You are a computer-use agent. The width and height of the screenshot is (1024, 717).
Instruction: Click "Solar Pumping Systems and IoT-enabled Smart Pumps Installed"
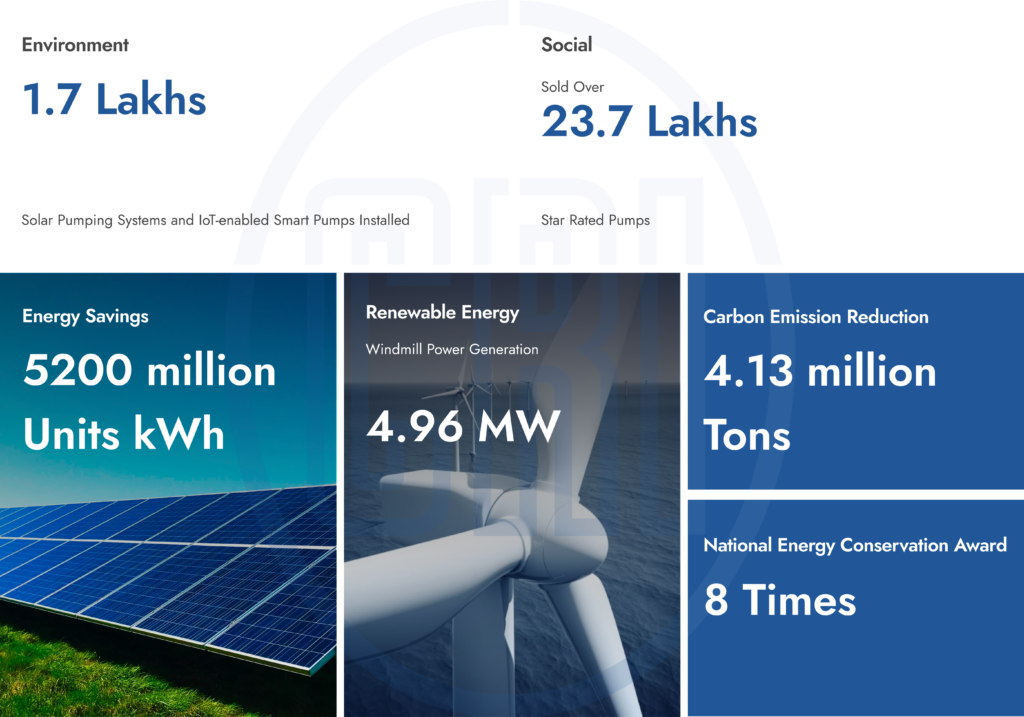pyautogui.click(x=216, y=220)
